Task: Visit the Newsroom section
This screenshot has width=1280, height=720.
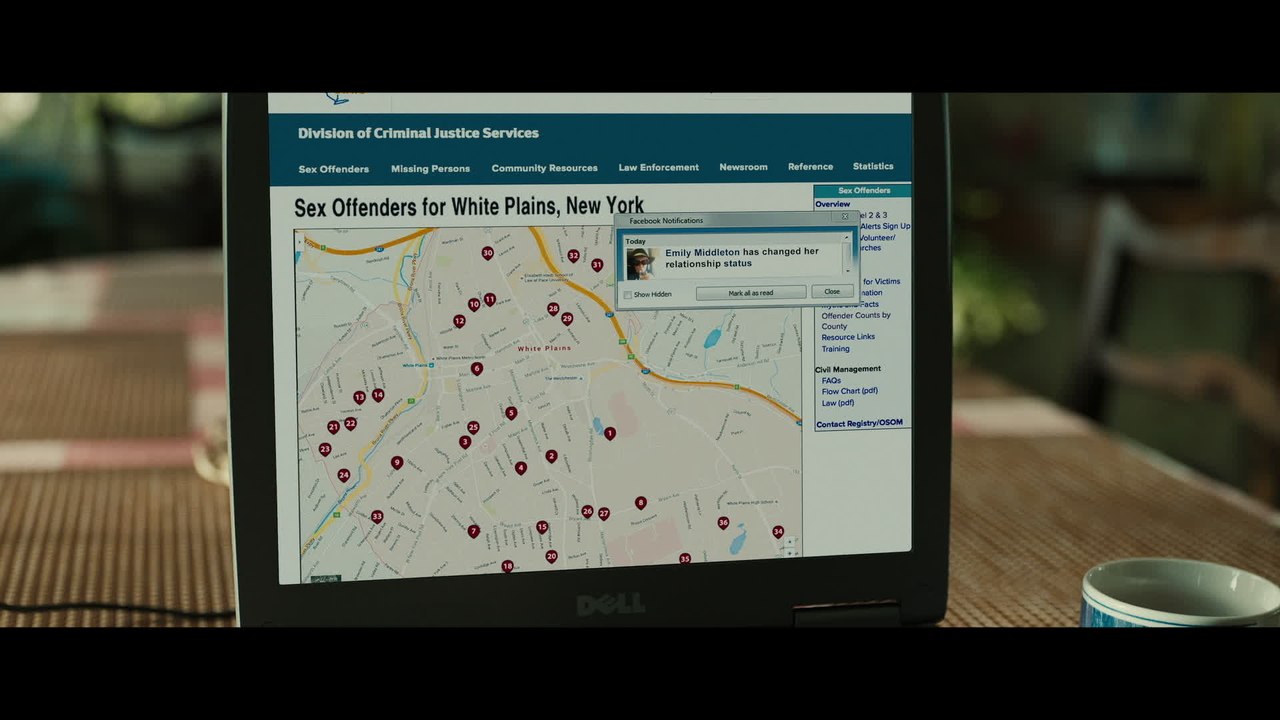Action: click(744, 167)
